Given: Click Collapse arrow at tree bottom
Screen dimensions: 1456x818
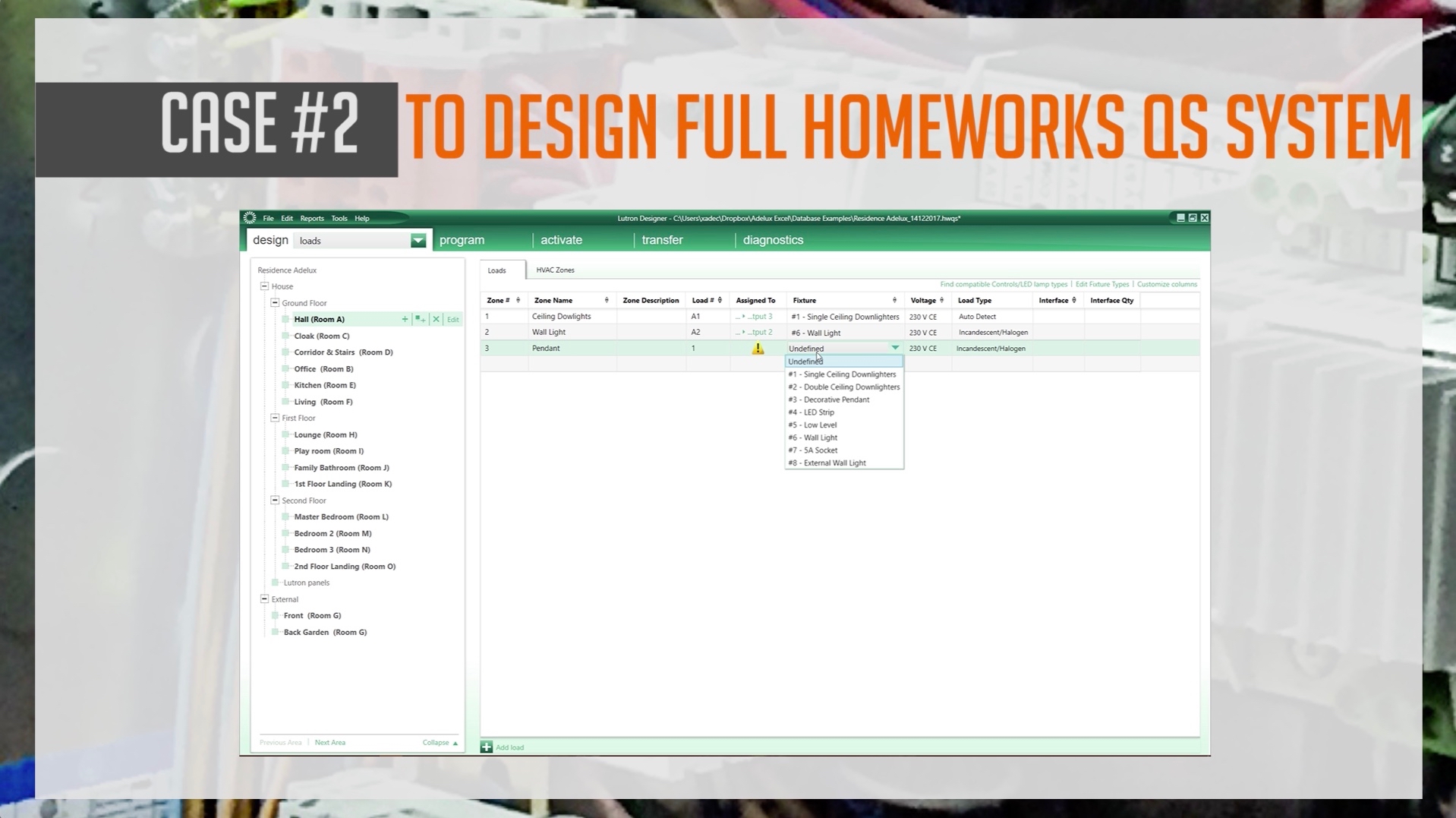Looking at the screenshot, I should pyautogui.click(x=455, y=744).
